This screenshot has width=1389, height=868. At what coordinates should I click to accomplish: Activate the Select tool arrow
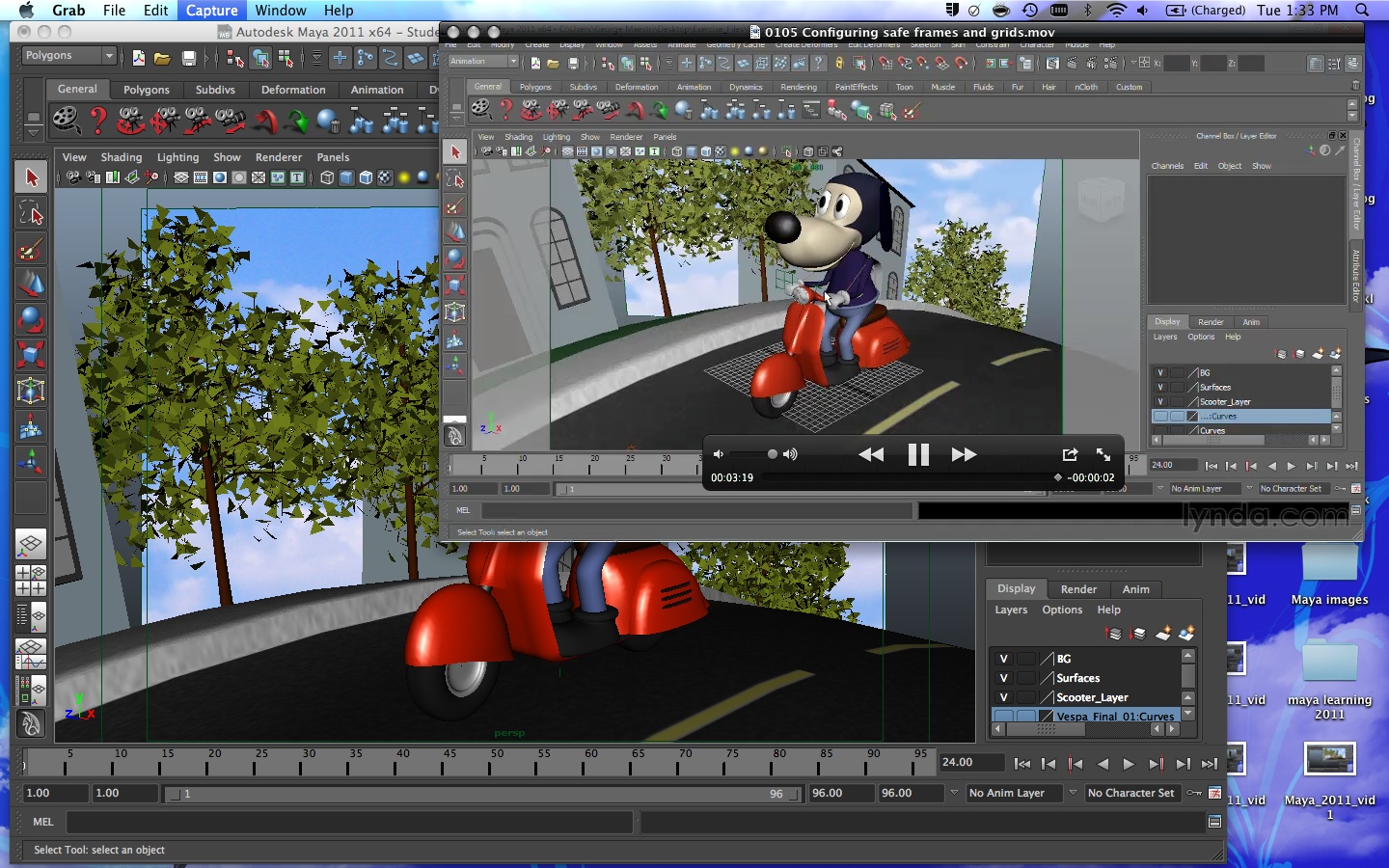(32, 176)
